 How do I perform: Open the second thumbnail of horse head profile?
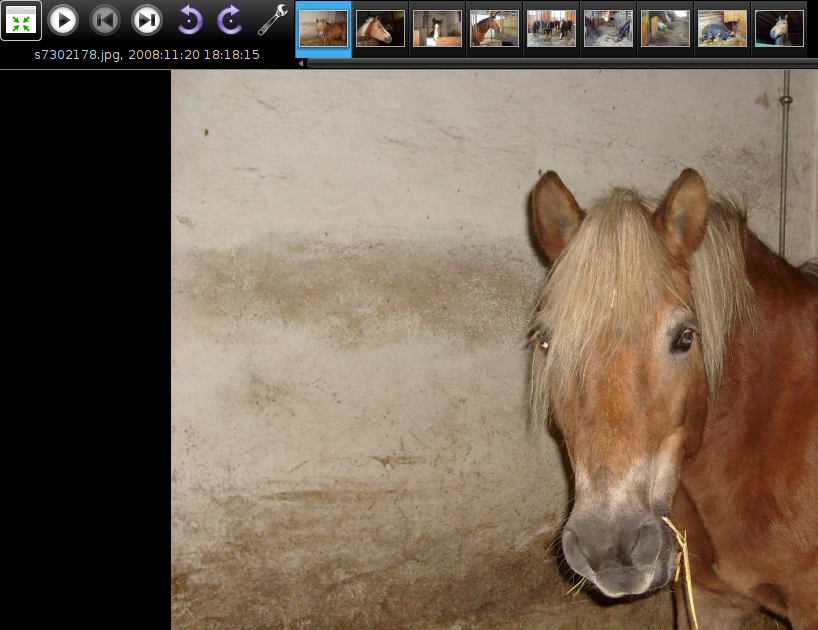click(380, 29)
